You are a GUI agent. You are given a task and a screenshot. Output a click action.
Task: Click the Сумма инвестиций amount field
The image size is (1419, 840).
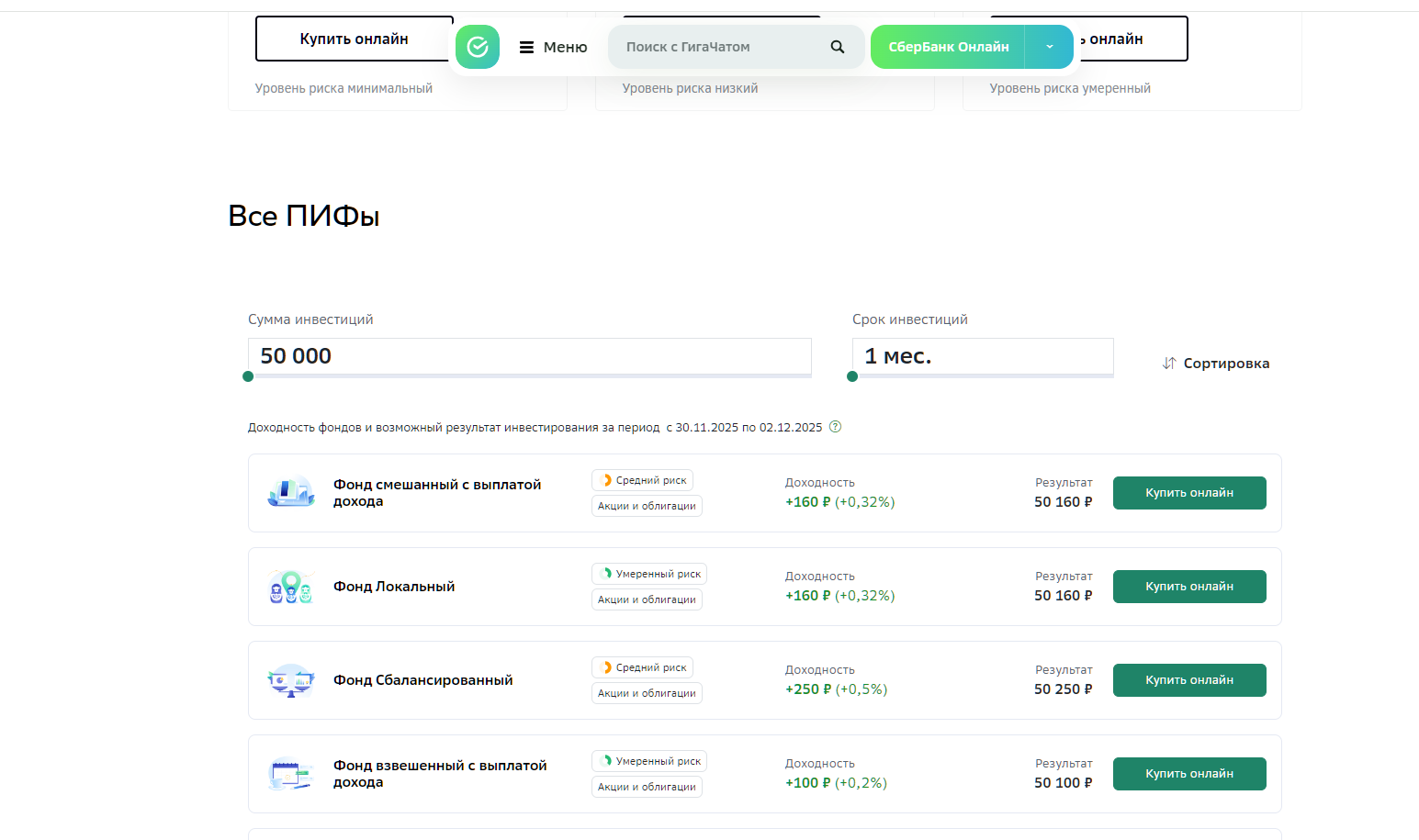pos(529,356)
